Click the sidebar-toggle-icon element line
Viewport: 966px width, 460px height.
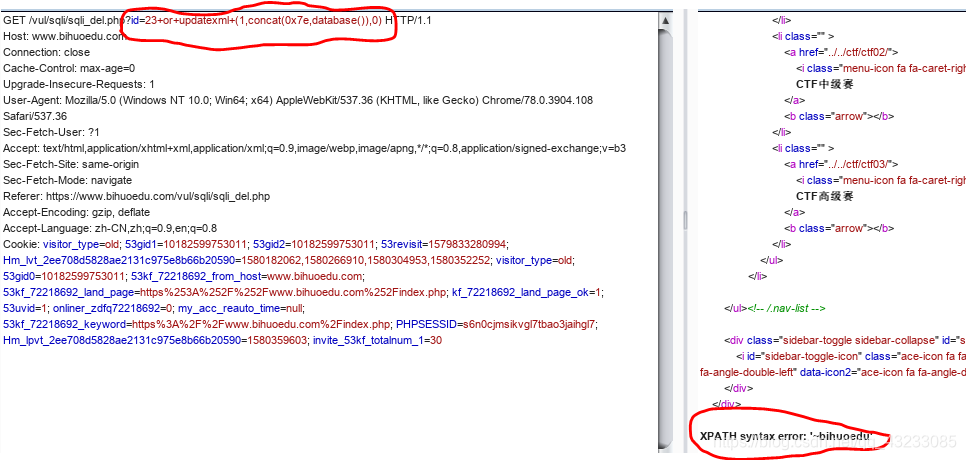pyautogui.click(x=851, y=357)
